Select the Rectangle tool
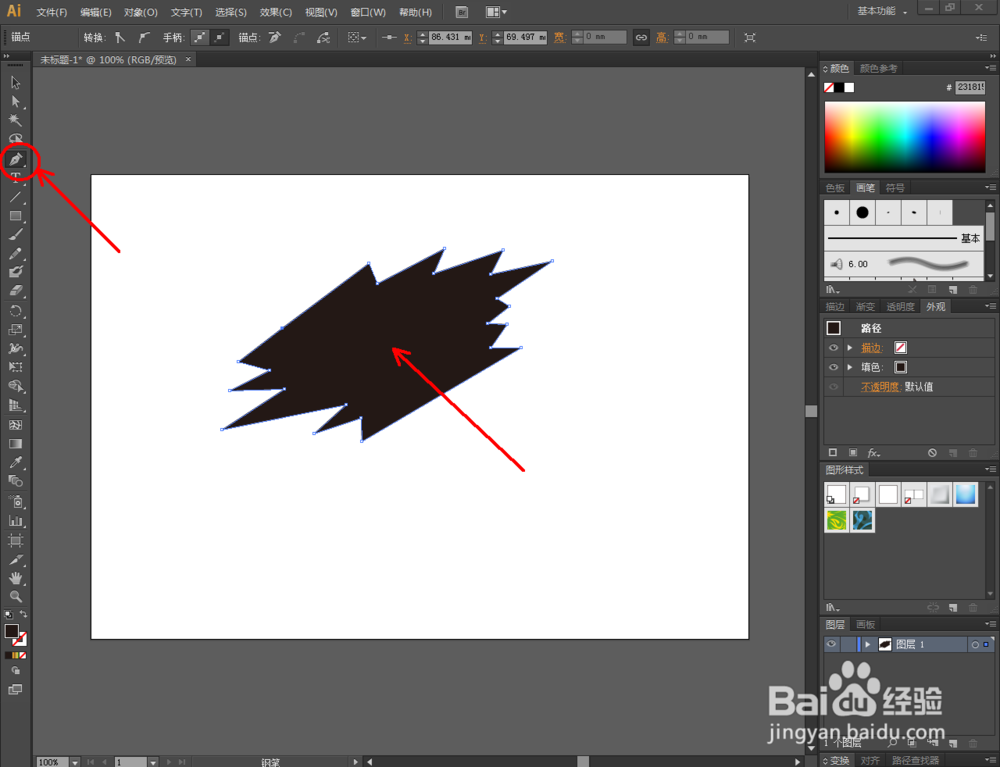The width and height of the screenshot is (1000, 767). tap(15, 216)
